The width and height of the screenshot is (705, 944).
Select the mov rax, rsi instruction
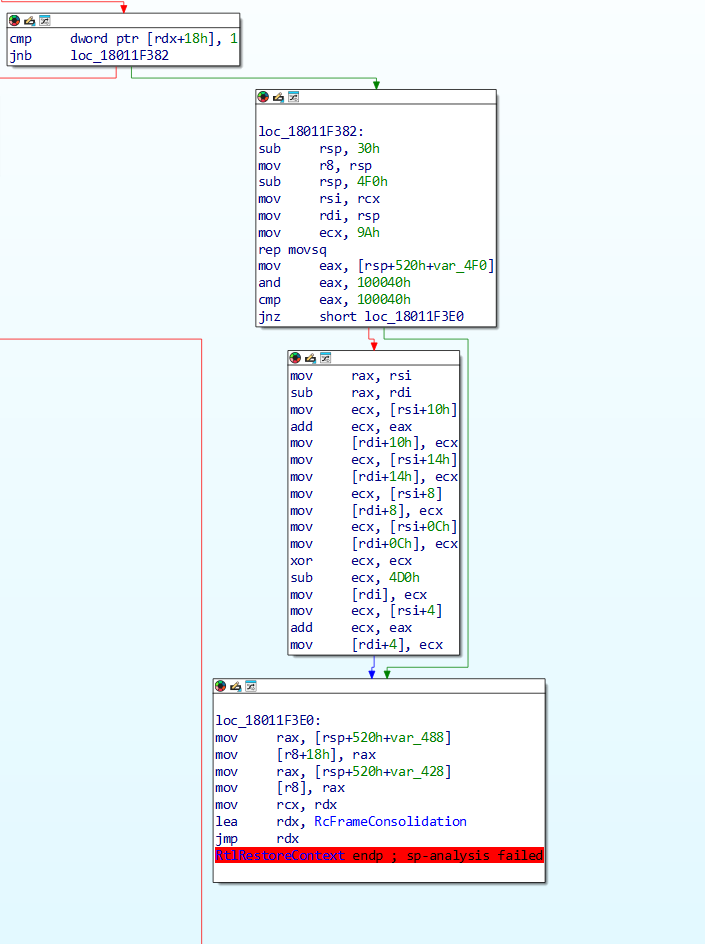tap(351, 376)
